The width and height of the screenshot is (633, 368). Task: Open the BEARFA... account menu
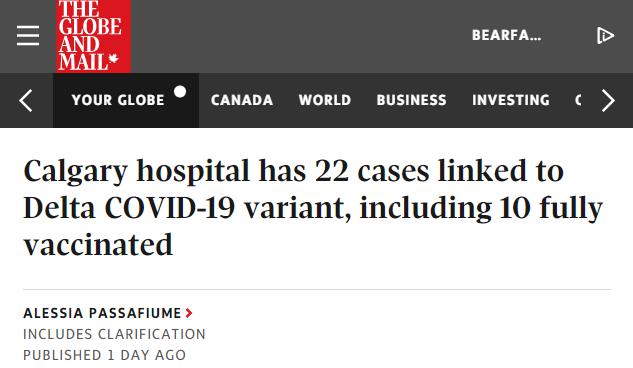pos(507,36)
